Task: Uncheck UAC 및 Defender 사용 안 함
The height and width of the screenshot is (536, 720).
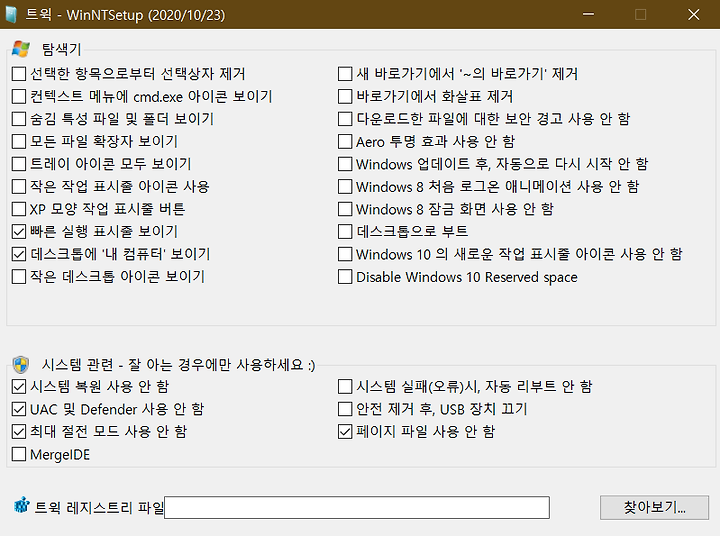Action: [19, 409]
